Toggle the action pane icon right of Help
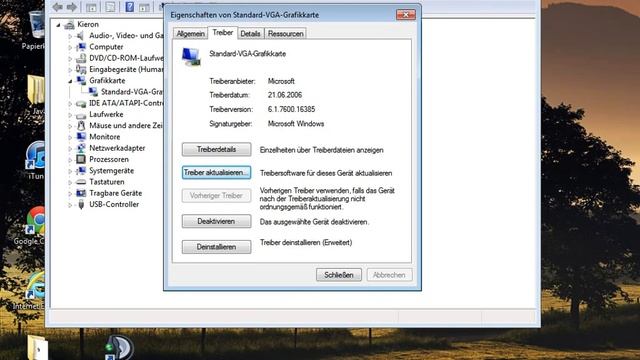 pyautogui.click(x=144, y=7)
